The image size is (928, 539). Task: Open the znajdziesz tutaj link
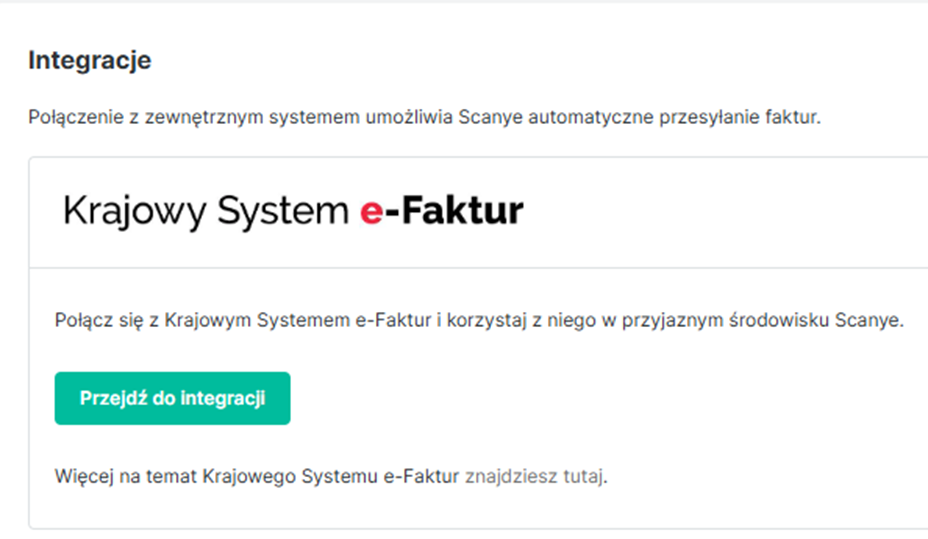535,476
